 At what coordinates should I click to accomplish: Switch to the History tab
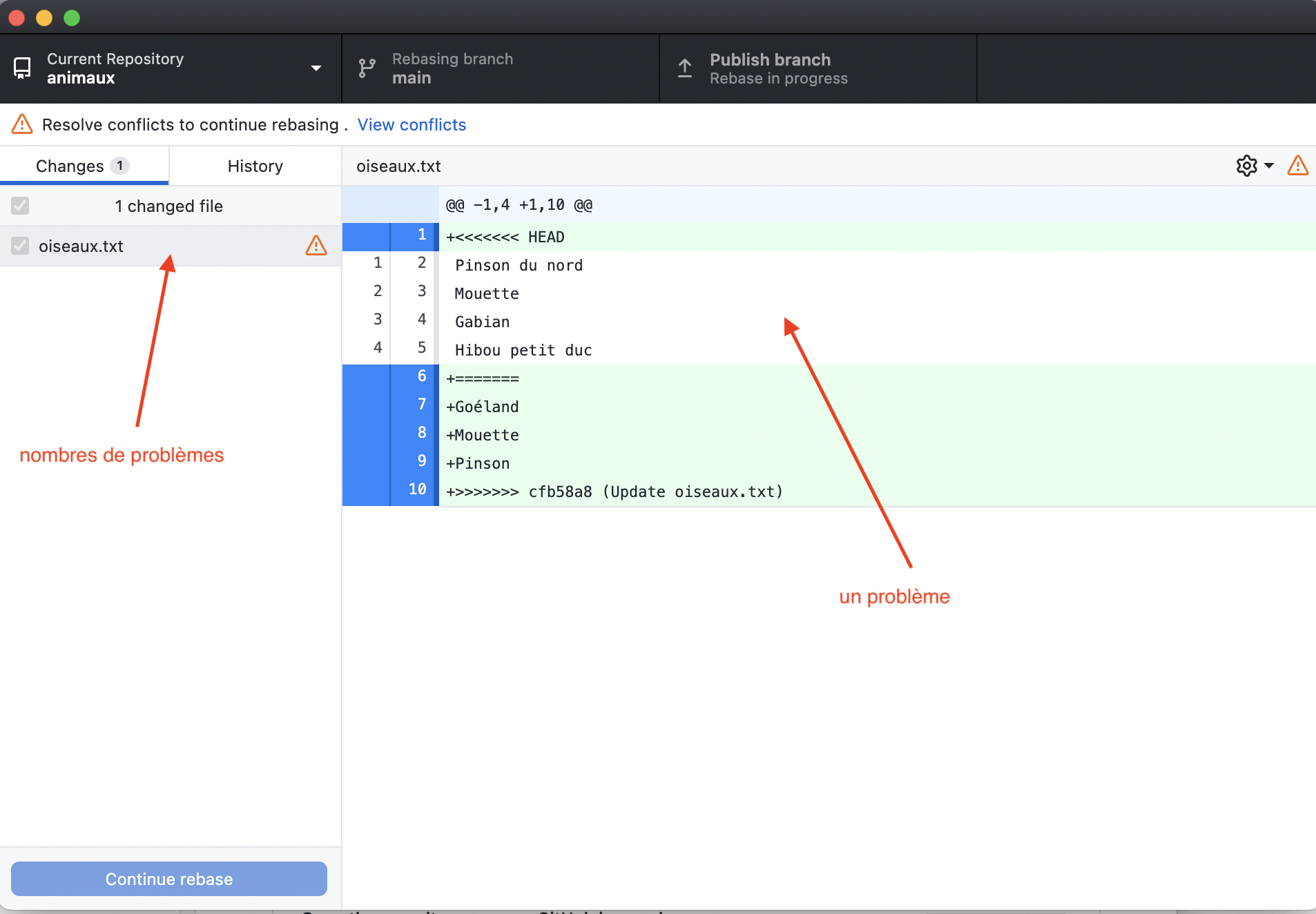tap(255, 166)
